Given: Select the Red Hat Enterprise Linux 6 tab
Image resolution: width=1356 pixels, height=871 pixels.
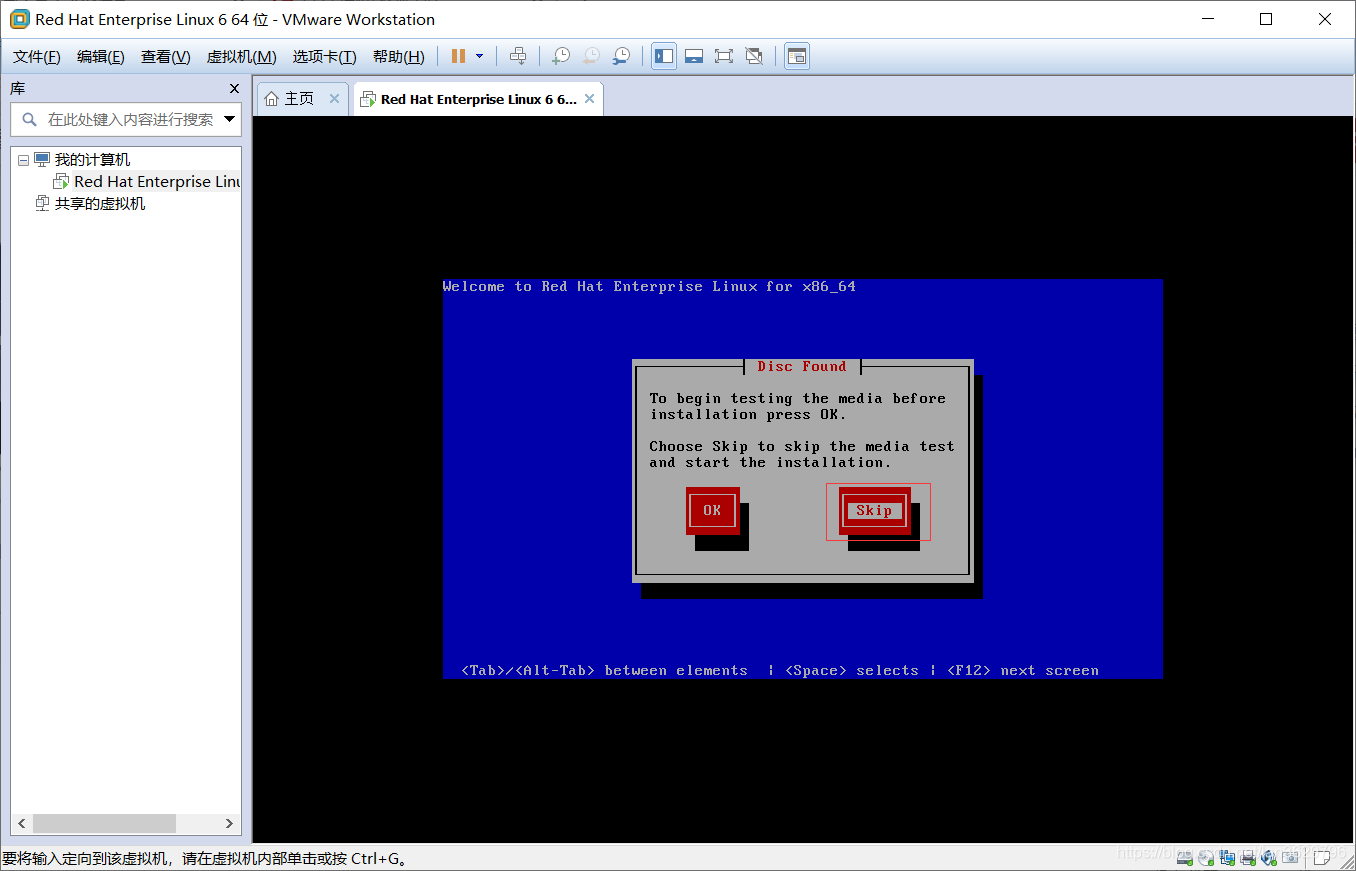Looking at the screenshot, I should coord(479,99).
